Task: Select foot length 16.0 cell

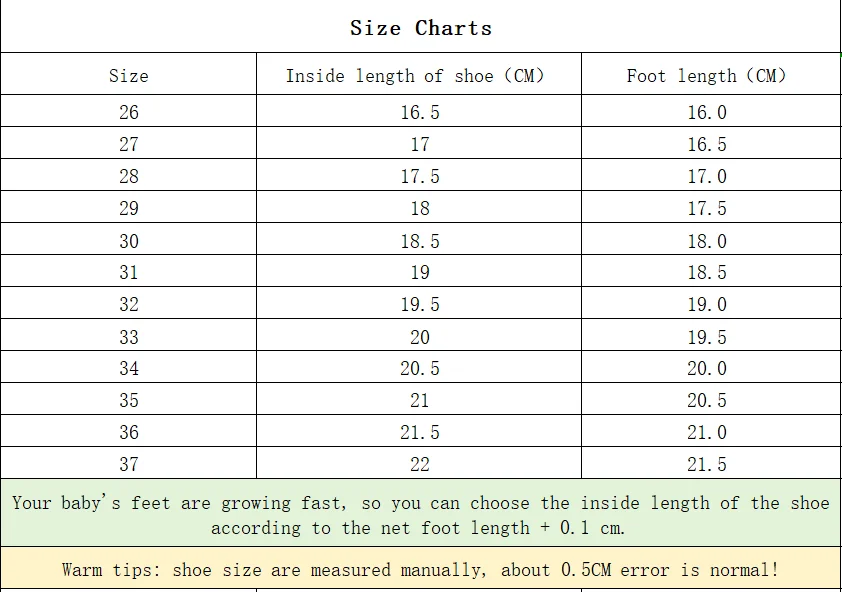Action: pos(707,112)
